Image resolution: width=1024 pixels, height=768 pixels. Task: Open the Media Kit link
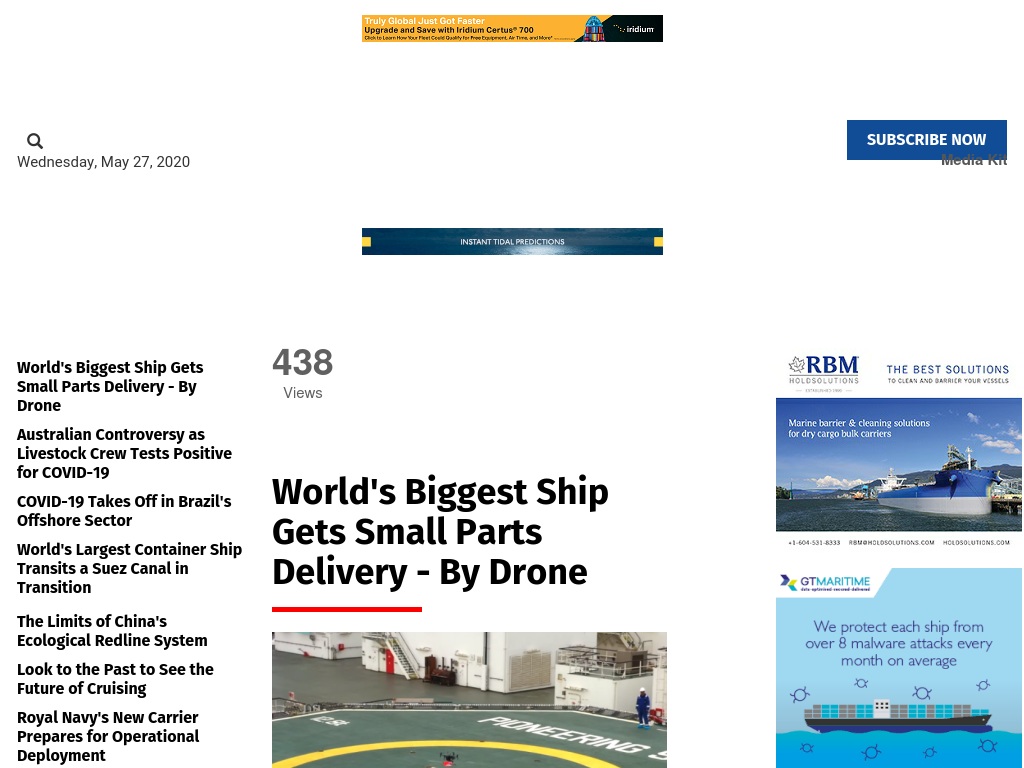(973, 160)
